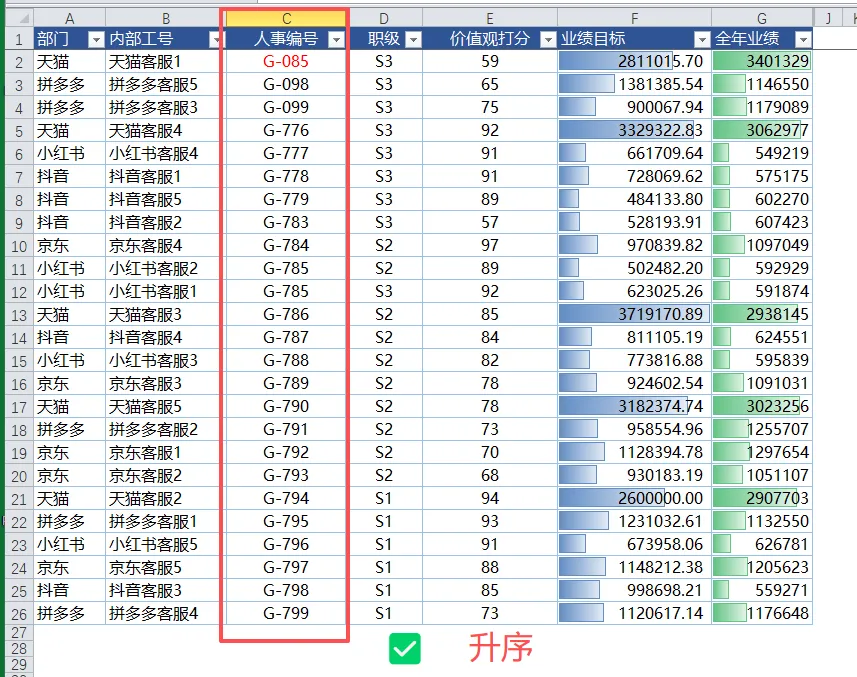Select 业绩目标 cell 2600000.00

coord(635,498)
